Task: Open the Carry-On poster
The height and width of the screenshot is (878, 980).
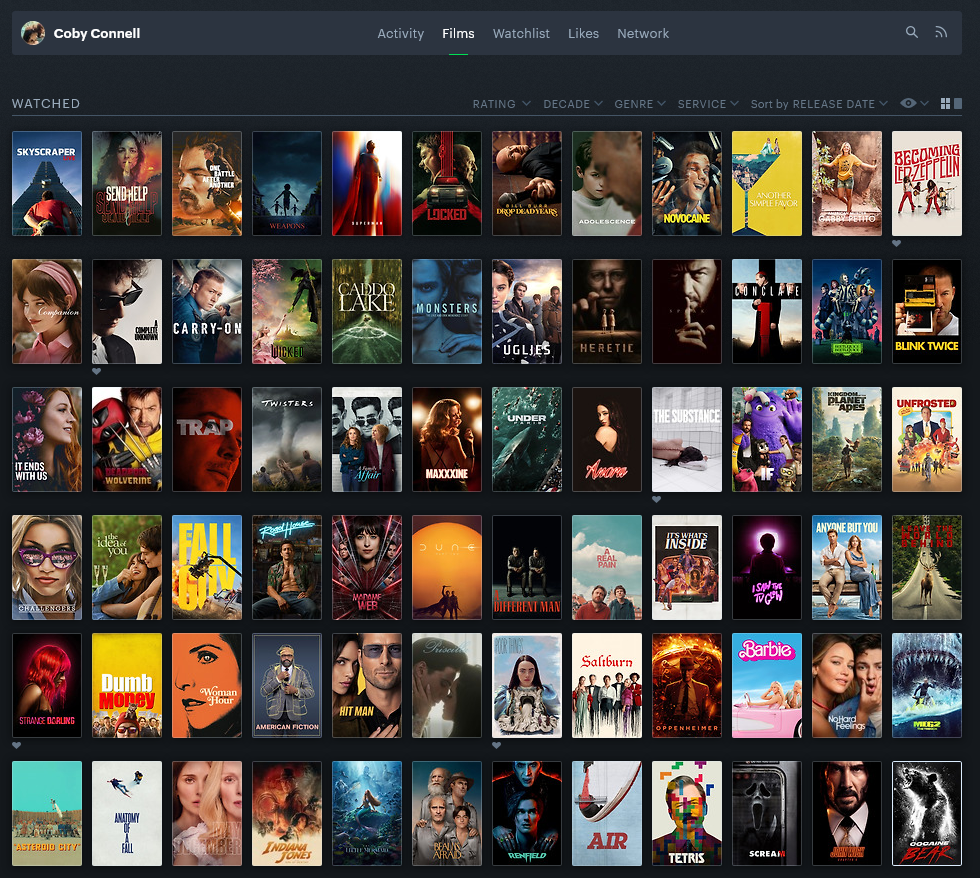Action: [207, 311]
